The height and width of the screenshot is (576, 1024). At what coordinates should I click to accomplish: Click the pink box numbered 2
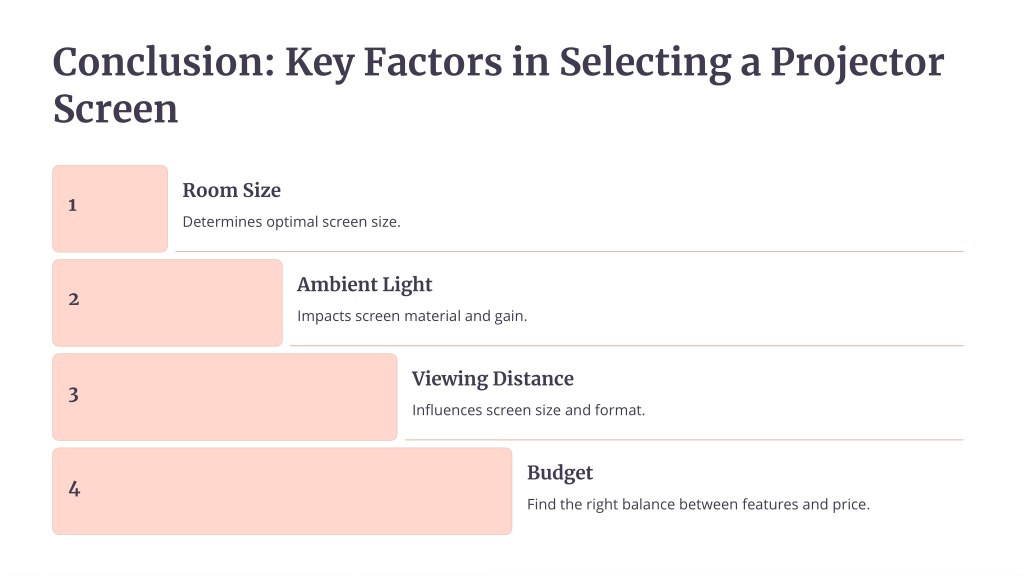click(167, 303)
